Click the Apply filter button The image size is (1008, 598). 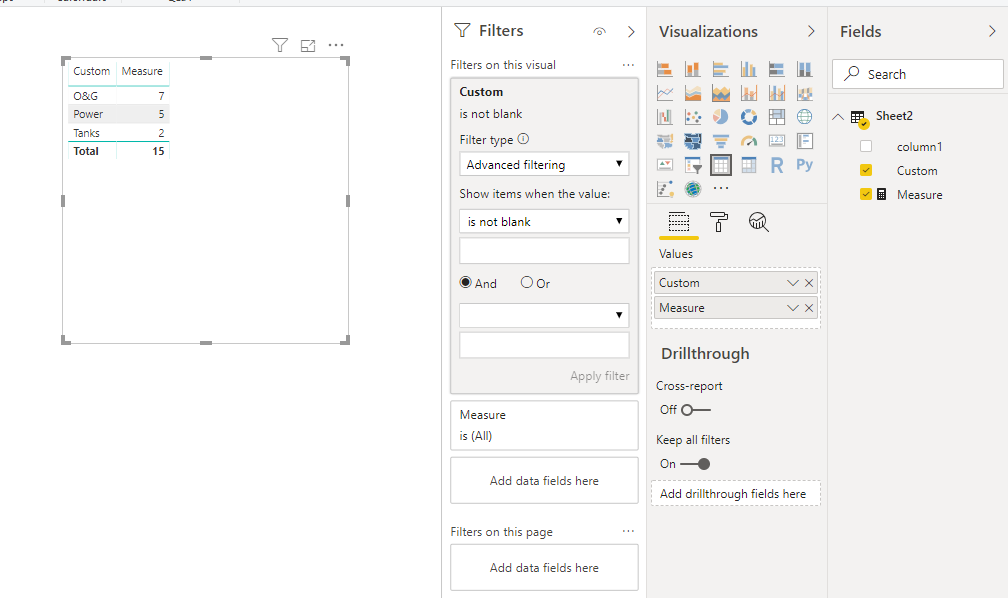click(600, 376)
